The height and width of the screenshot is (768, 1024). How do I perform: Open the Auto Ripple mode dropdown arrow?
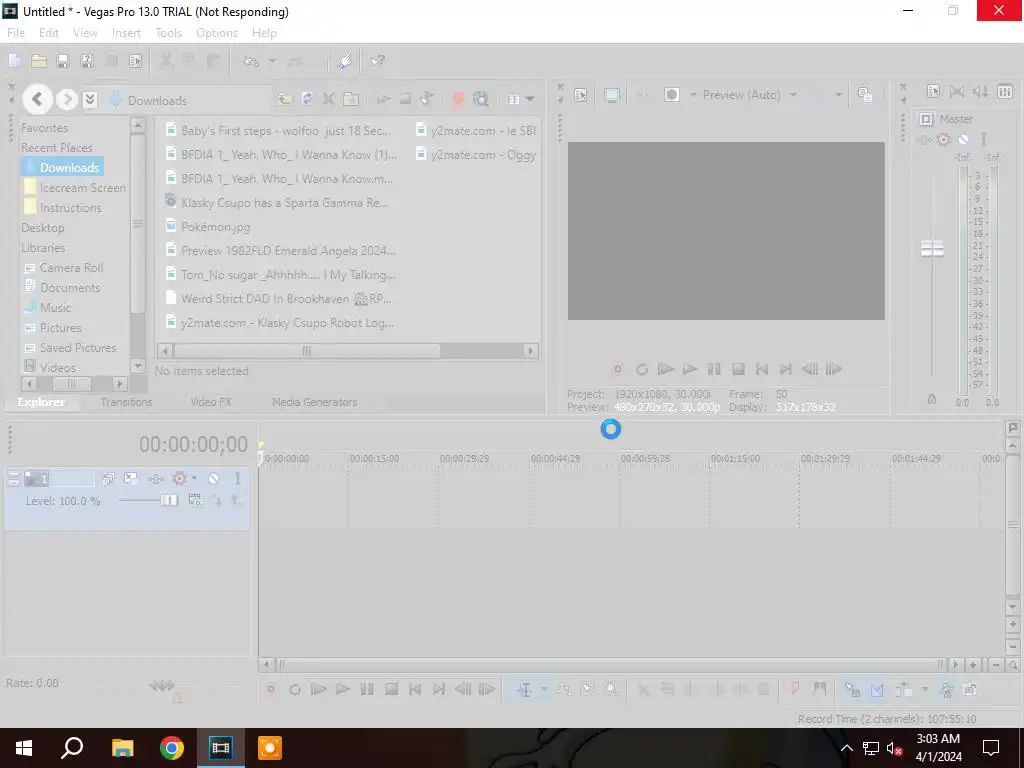(924, 690)
